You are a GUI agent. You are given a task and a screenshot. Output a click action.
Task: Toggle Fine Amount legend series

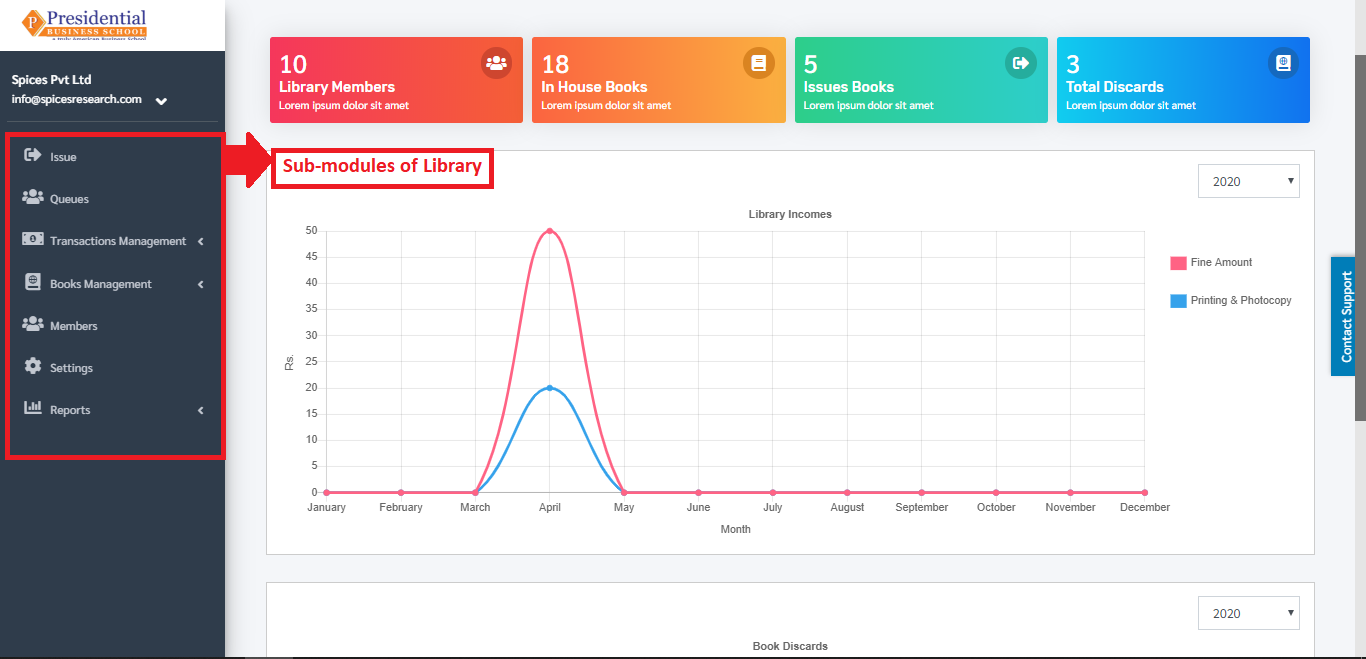tap(1211, 262)
